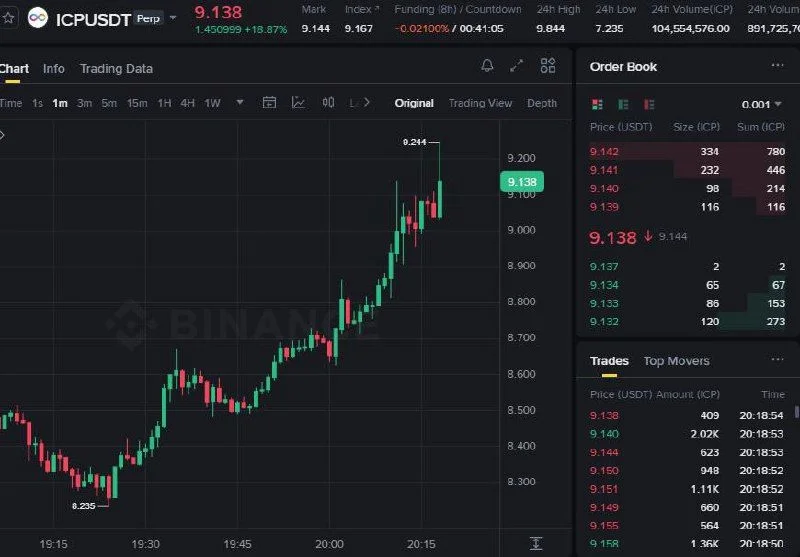
Task: Click the chart drawing tools expand arrow
Action: click(3, 135)
